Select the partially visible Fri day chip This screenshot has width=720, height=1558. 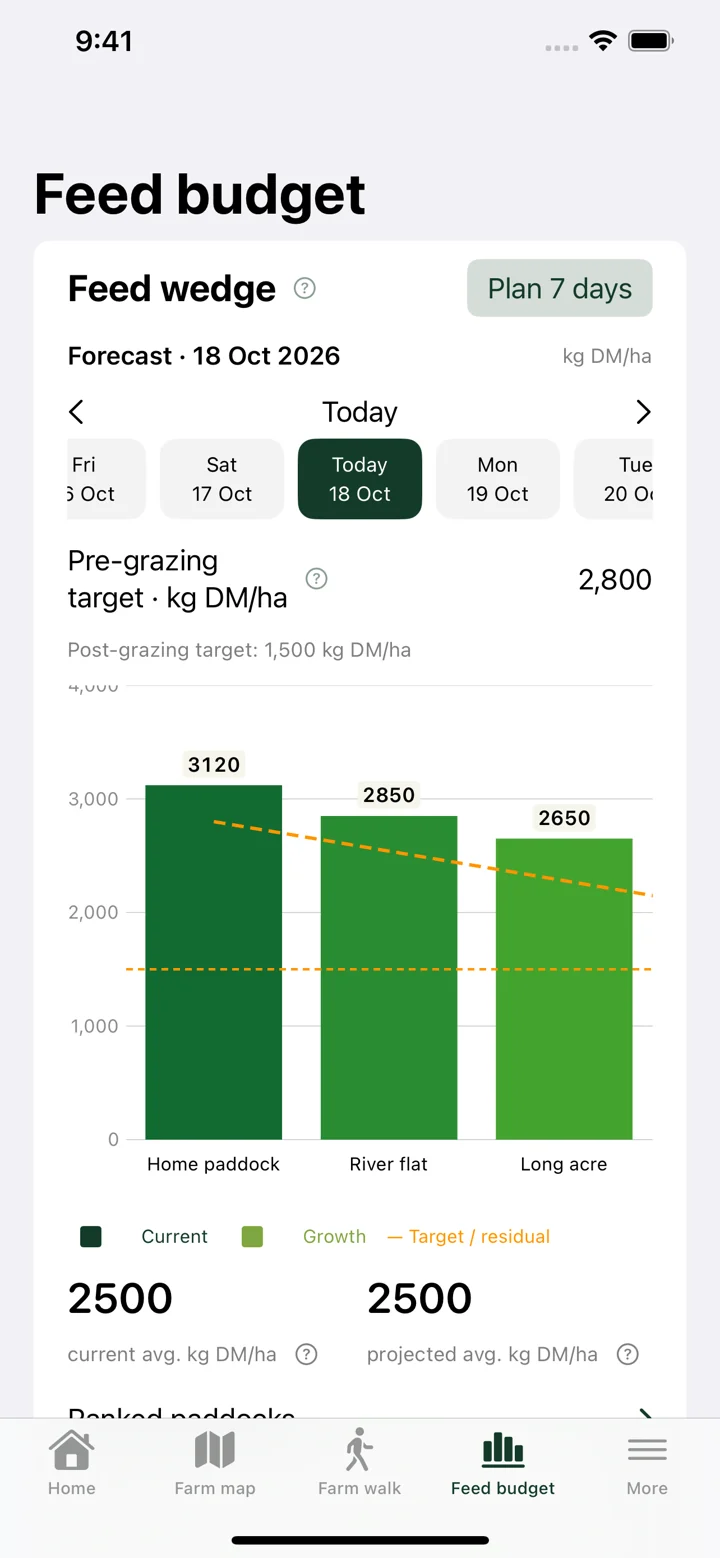[x=106, y=479]
